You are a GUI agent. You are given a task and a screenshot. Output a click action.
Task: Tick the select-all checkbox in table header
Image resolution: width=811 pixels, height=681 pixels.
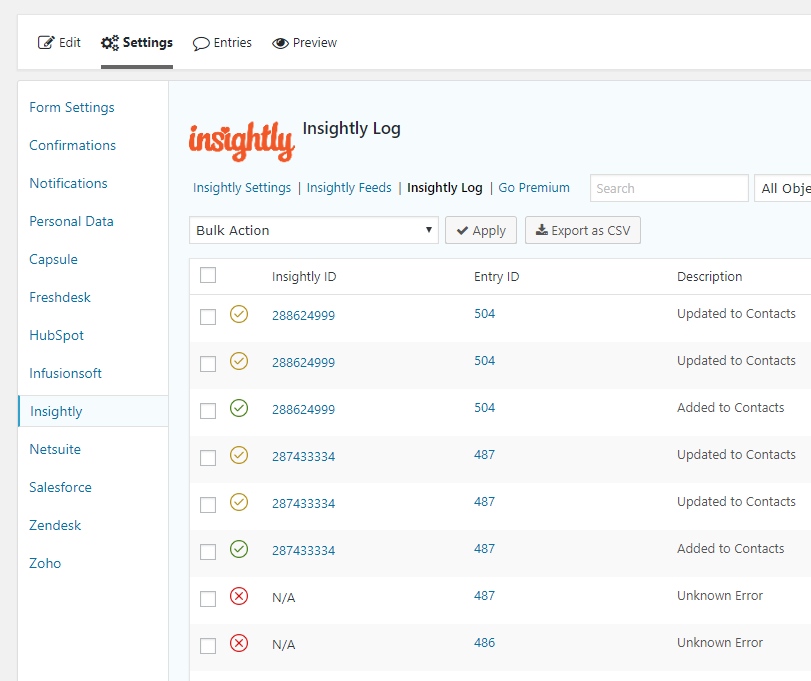coord(208,275)
